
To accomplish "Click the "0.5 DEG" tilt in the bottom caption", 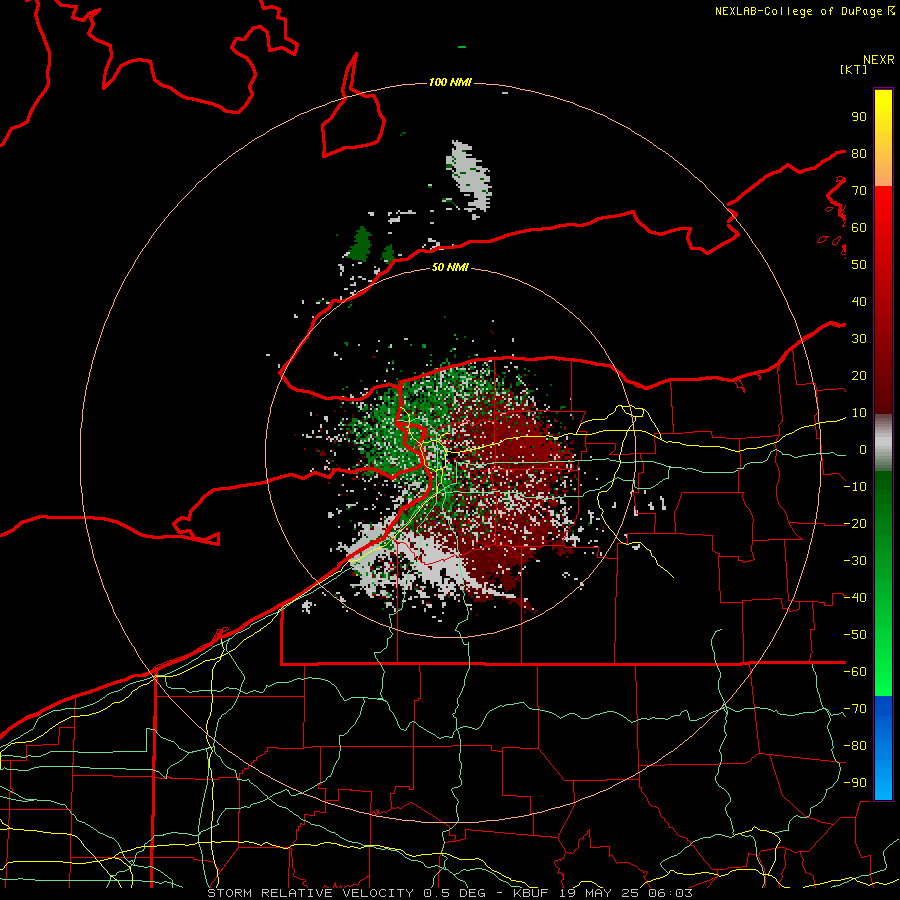I will tap(454, 893).
